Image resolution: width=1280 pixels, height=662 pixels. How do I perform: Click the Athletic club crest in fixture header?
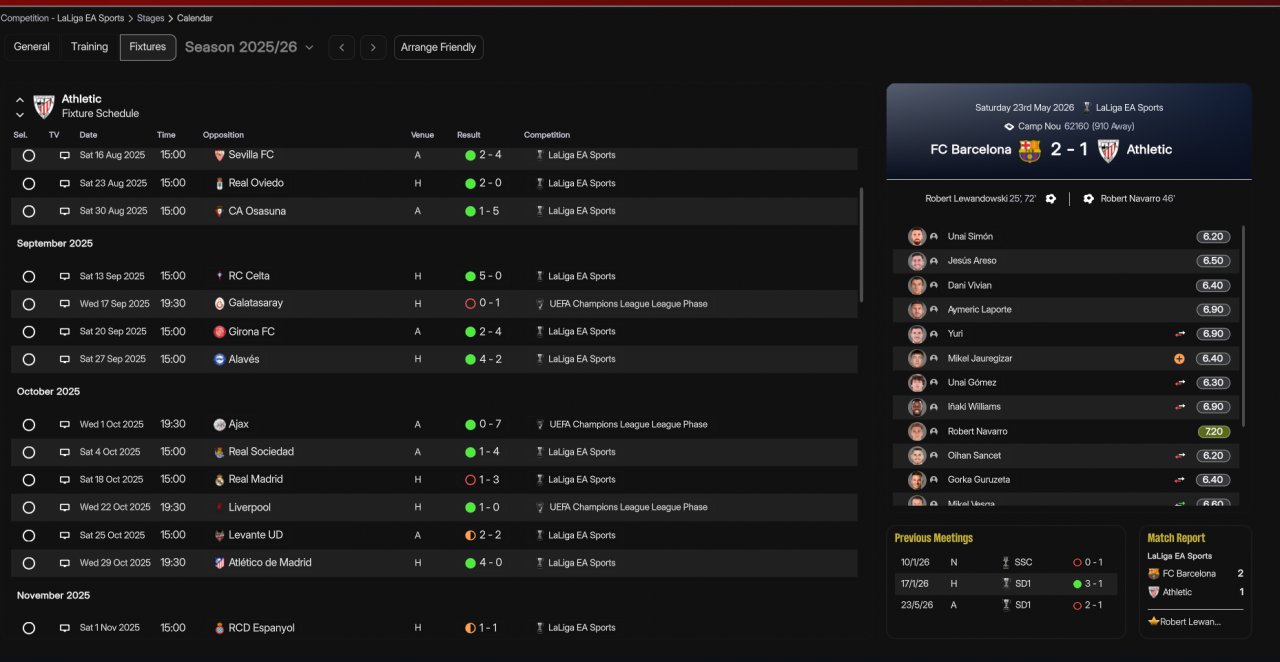(44, 107)
